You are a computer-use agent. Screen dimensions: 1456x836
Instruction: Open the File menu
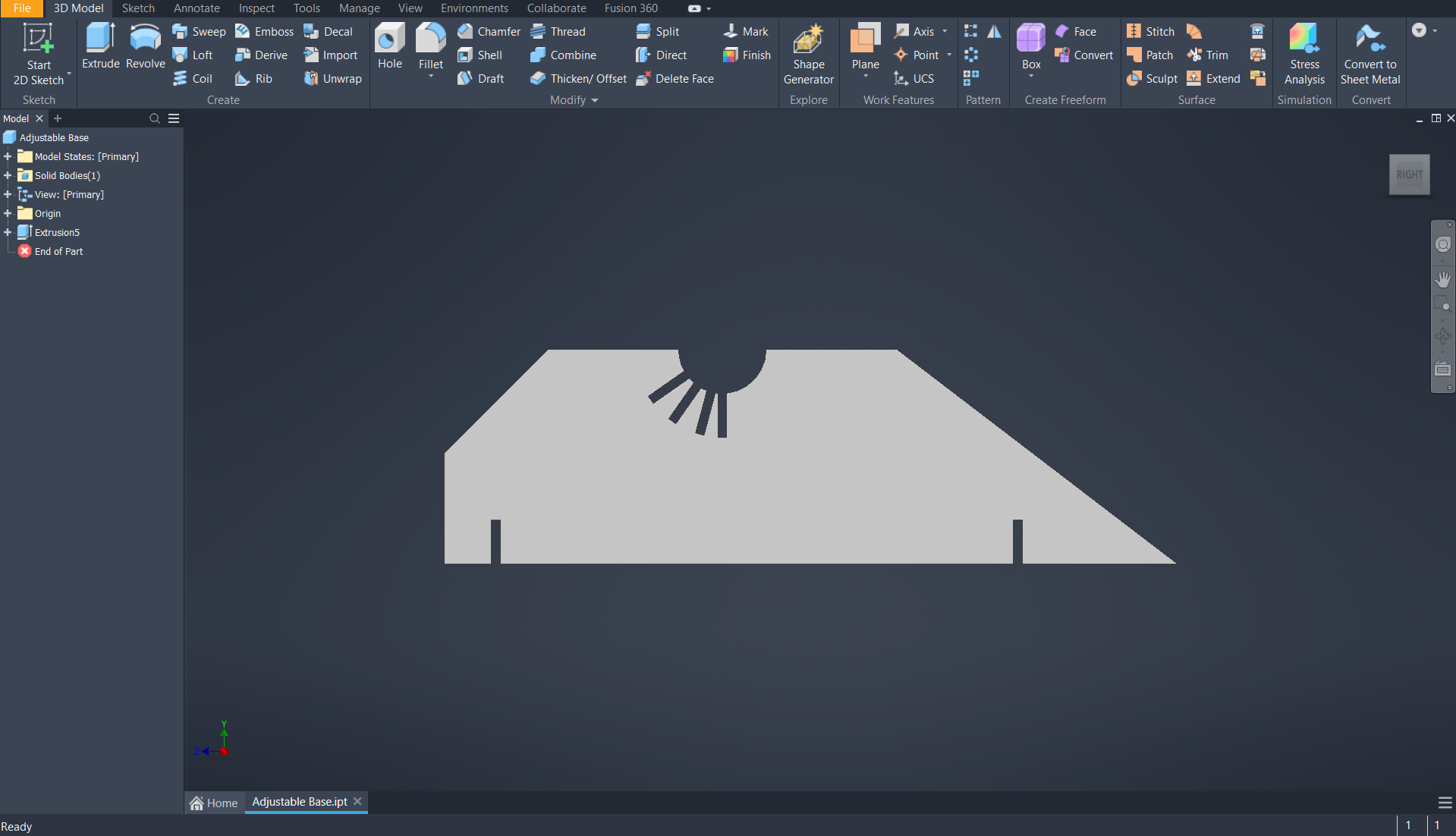22,8
